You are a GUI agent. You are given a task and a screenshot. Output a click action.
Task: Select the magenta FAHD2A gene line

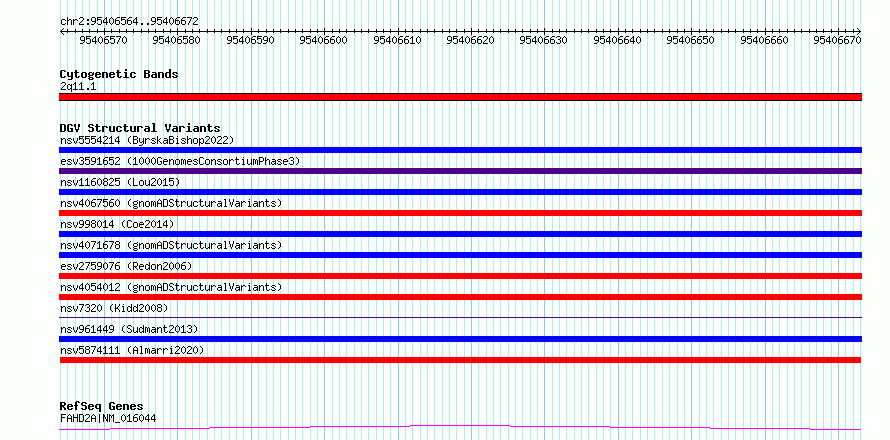click(x=460, y=427)
